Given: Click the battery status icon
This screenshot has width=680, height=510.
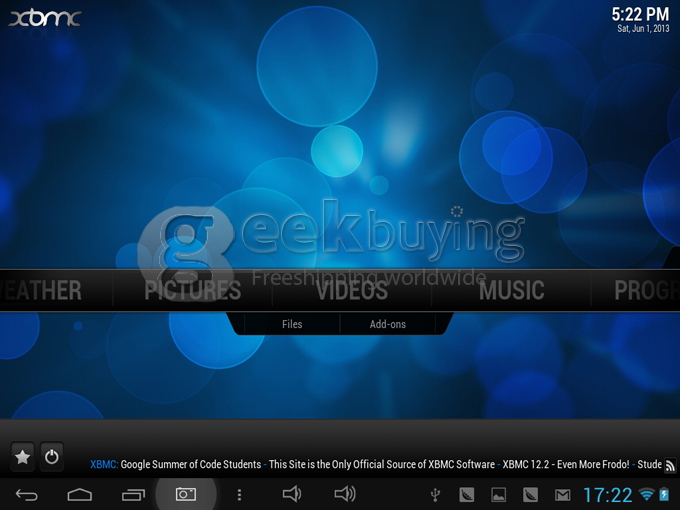Looking at the screenshot, I should tap(664, 494).
